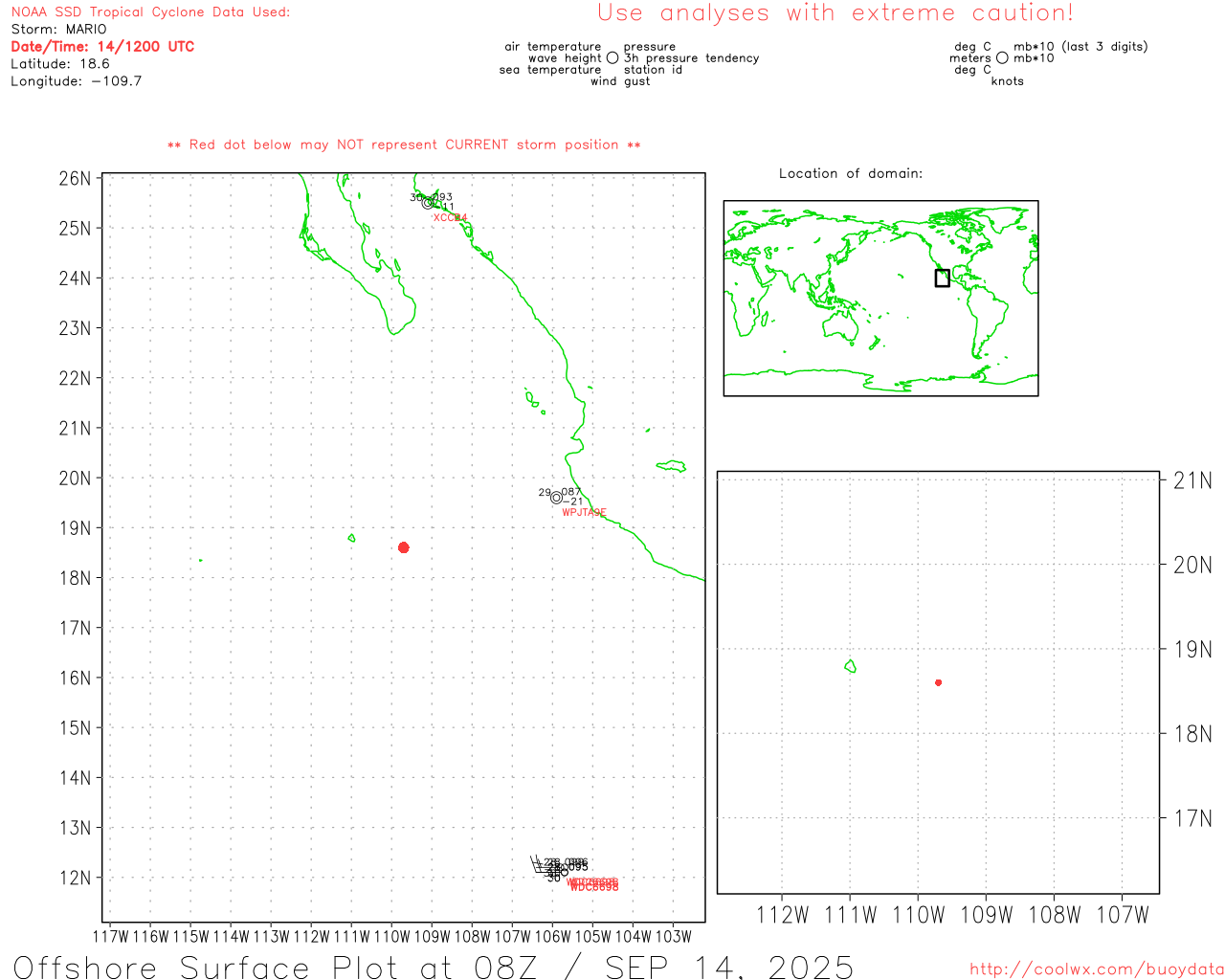Click the 17N label on inset map
1225x980 pixels.
click(x=1192, y=819)
